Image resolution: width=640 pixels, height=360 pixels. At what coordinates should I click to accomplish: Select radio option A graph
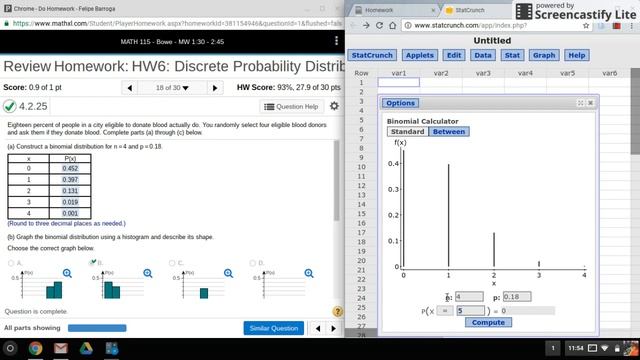(x=11, y=263)
